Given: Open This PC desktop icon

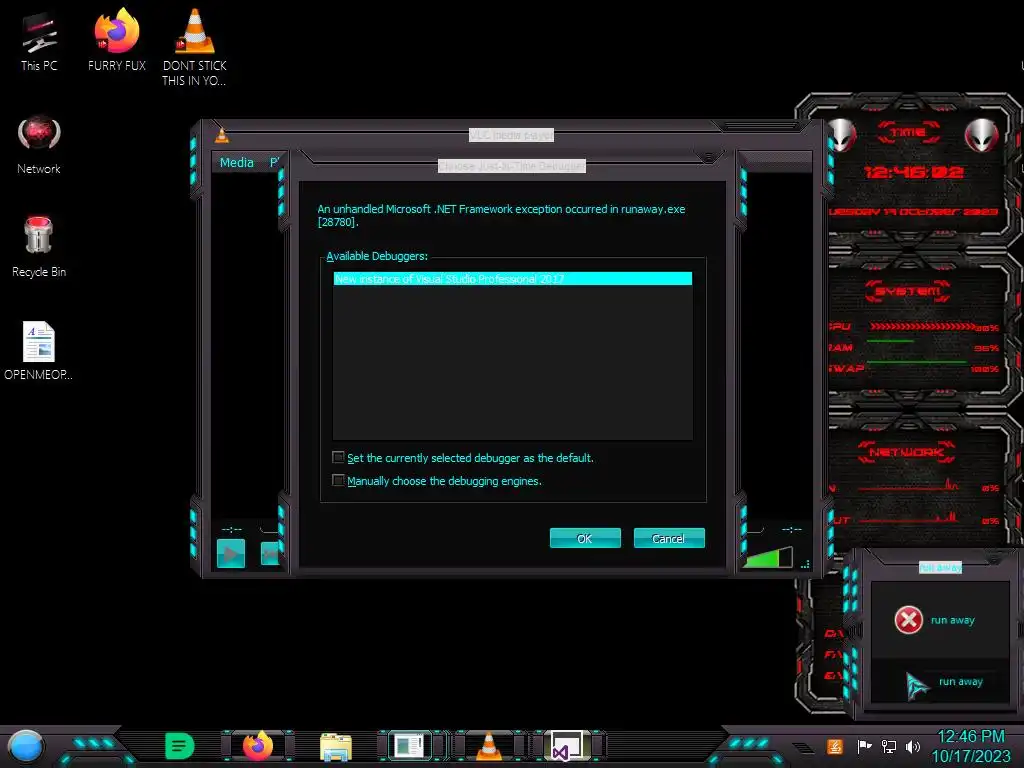Looking at the screenshot, I should click(39, 42).
